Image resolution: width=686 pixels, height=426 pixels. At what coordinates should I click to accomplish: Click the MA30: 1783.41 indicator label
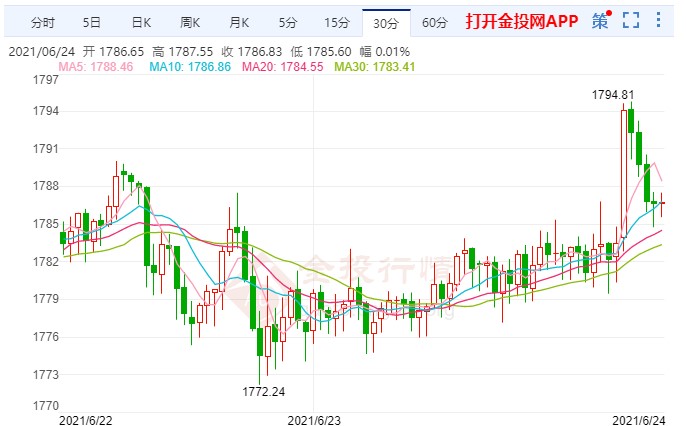374,67
